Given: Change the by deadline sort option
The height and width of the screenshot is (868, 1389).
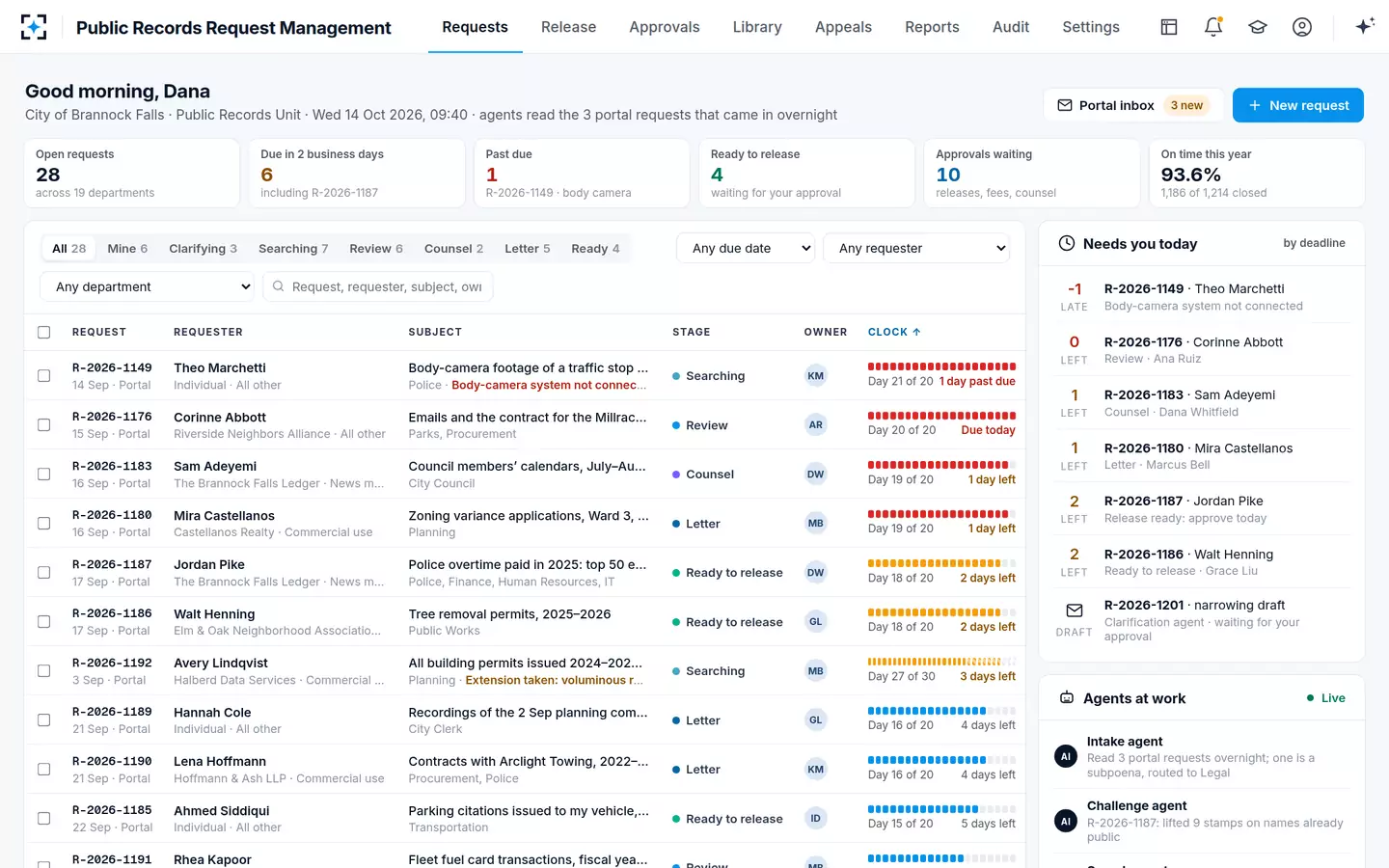Looking at the screenshot, I should click(x=1314, y=243).
